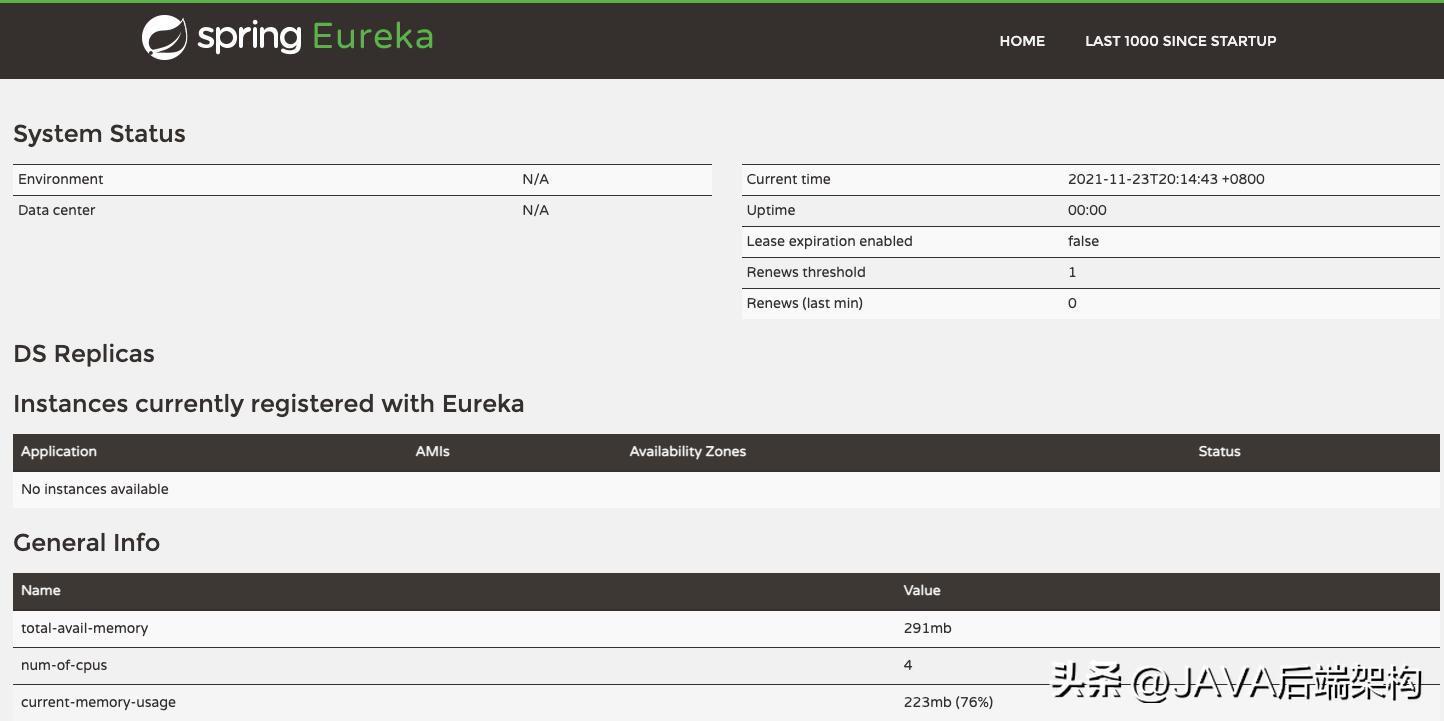The image size is (1444, 721).
Task: Select the Current time value
Action: pyautogui.click(x=1166, y=179)
